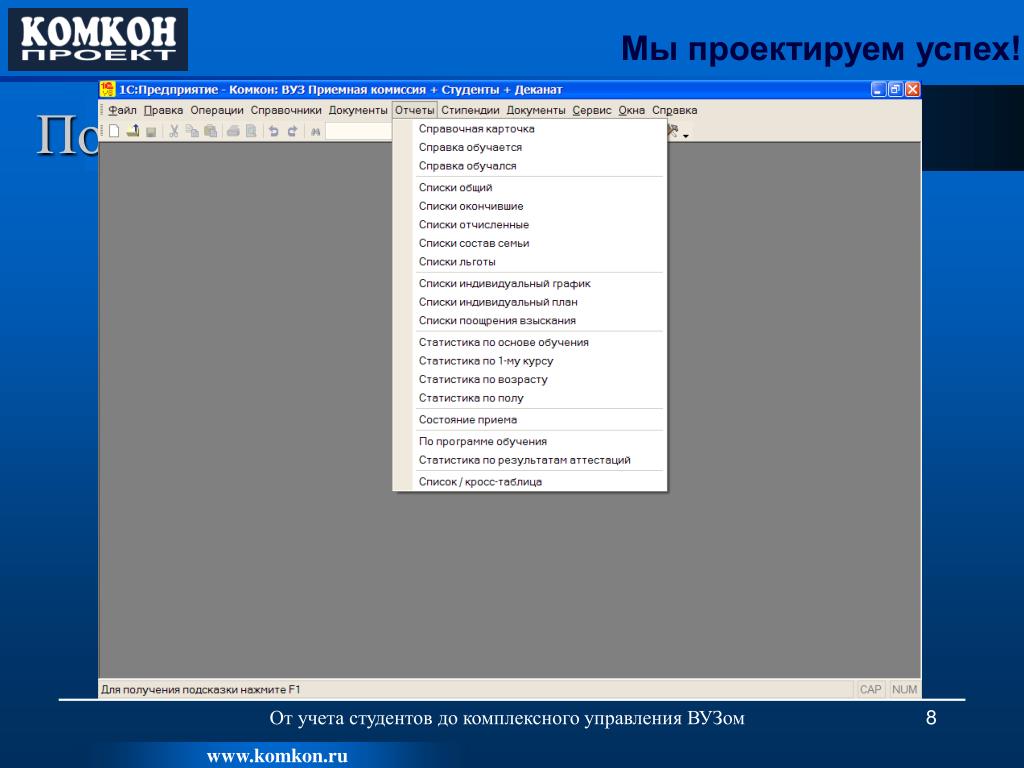Click the NUM indicator in status bar

(904, 690)
